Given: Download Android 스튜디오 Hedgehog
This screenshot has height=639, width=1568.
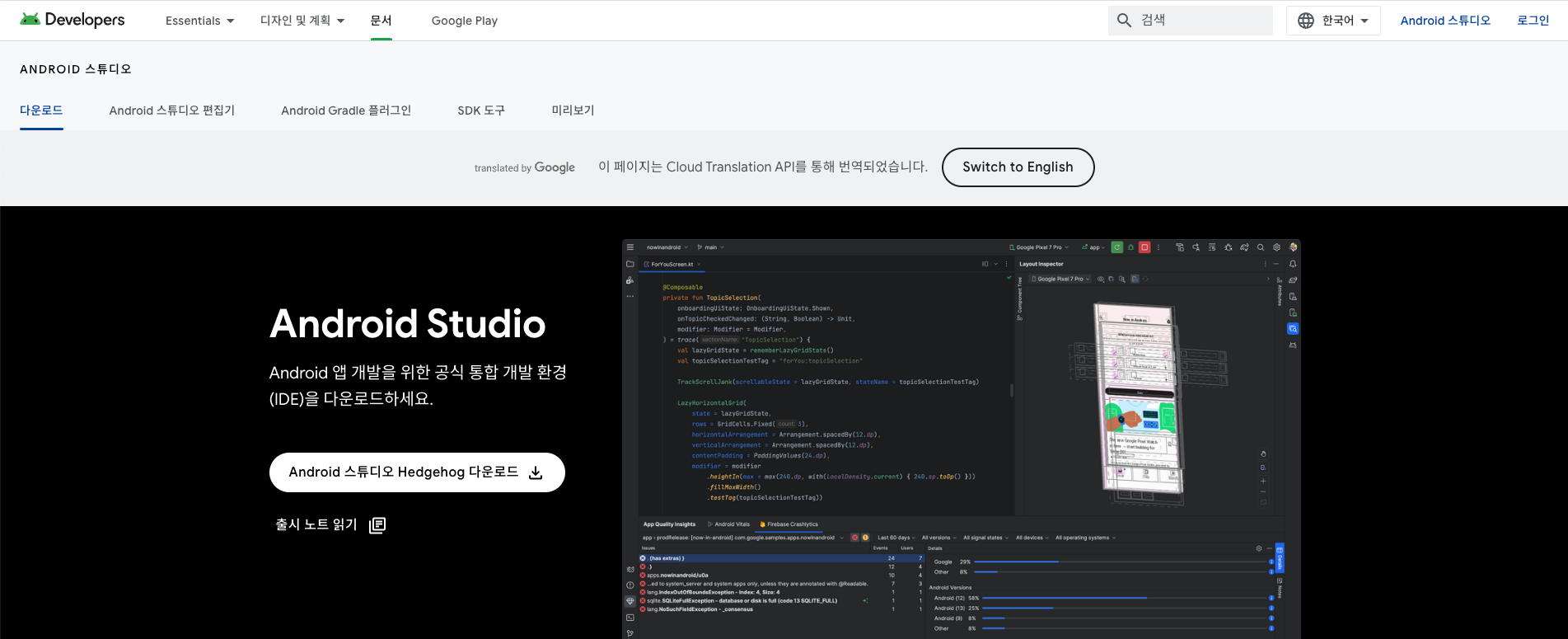Looking at the screenshot, I should tap(417, 472).
